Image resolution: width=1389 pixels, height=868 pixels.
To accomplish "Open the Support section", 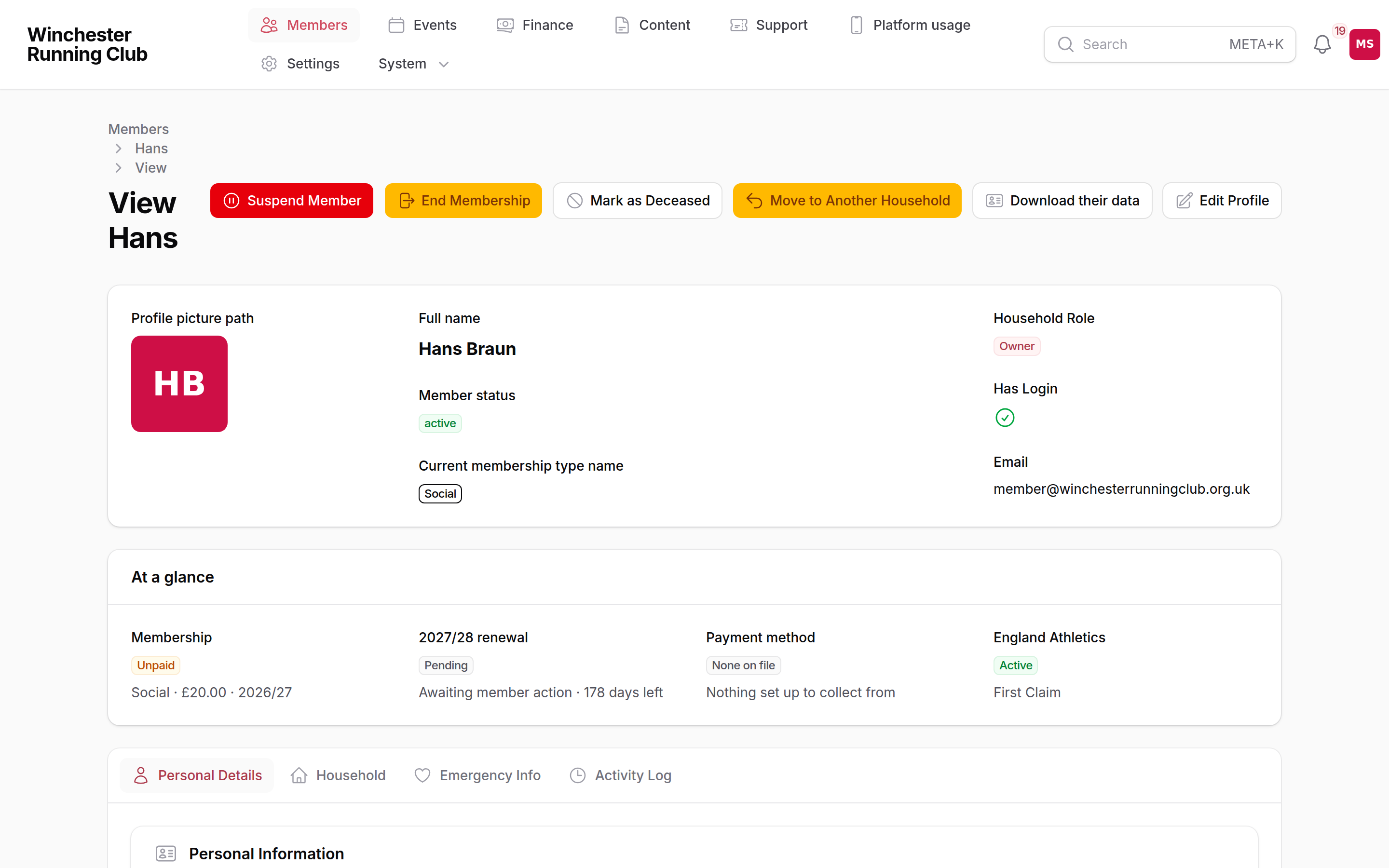I will tap(769, 25).
